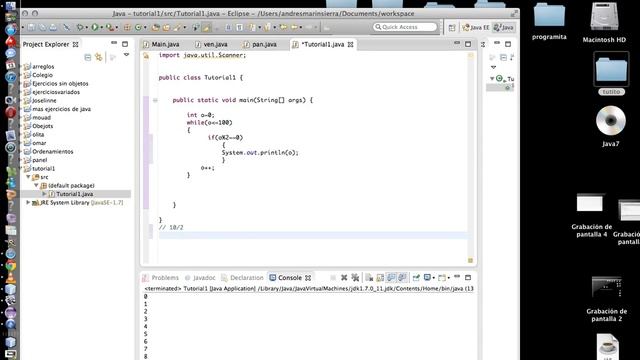Click the New Java Package icon

coord(127,27)
